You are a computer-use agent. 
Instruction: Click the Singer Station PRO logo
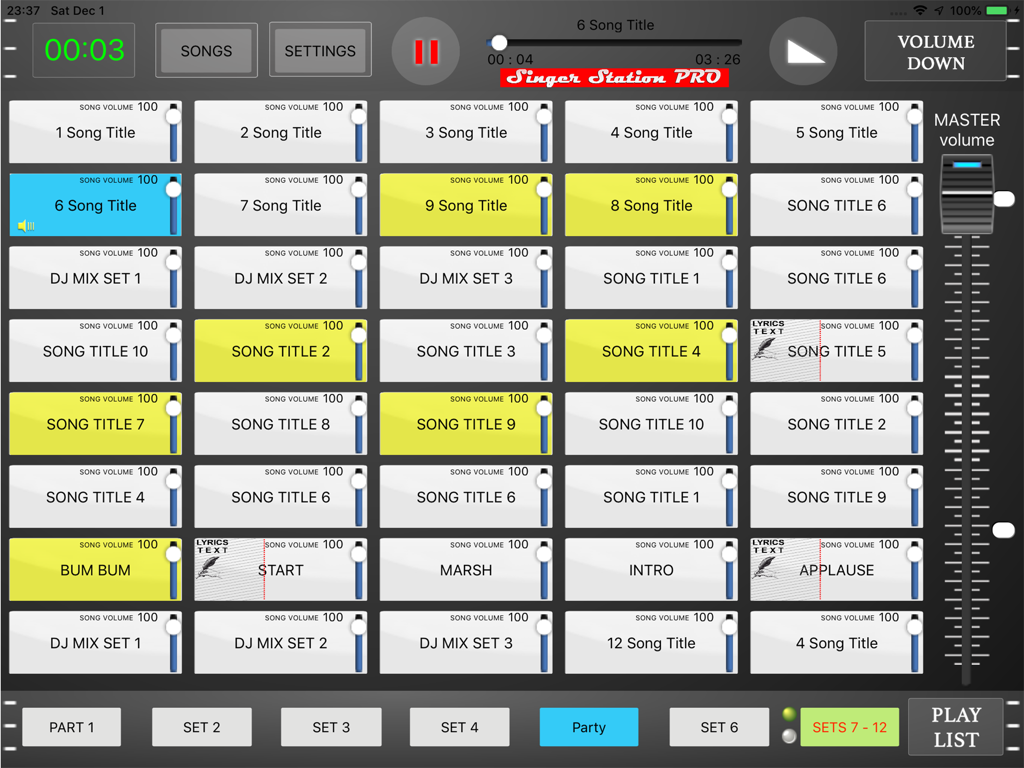613,76
